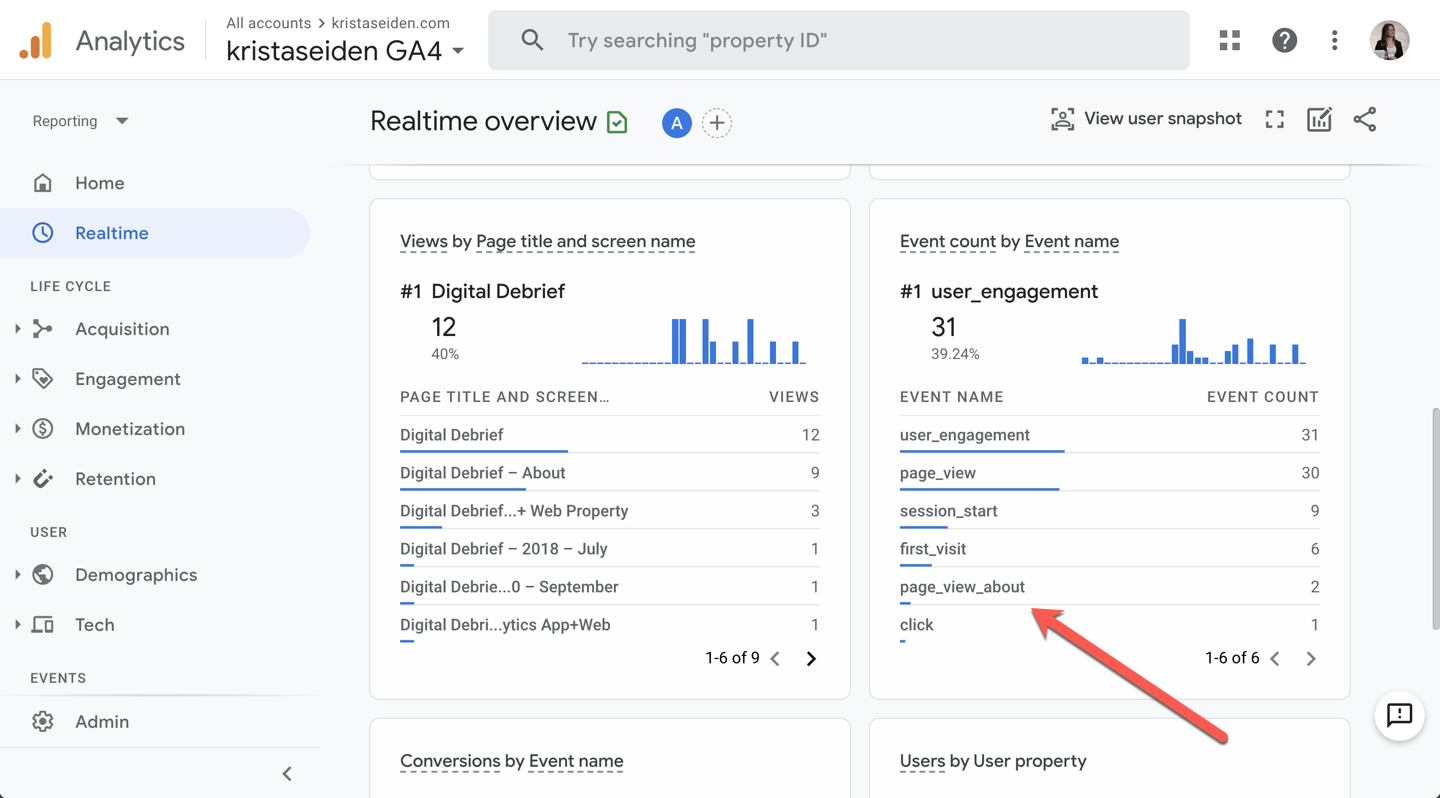Go to Home in the sidebar
Viewport: 1440px width, 798px height.
tap(100, 183)
